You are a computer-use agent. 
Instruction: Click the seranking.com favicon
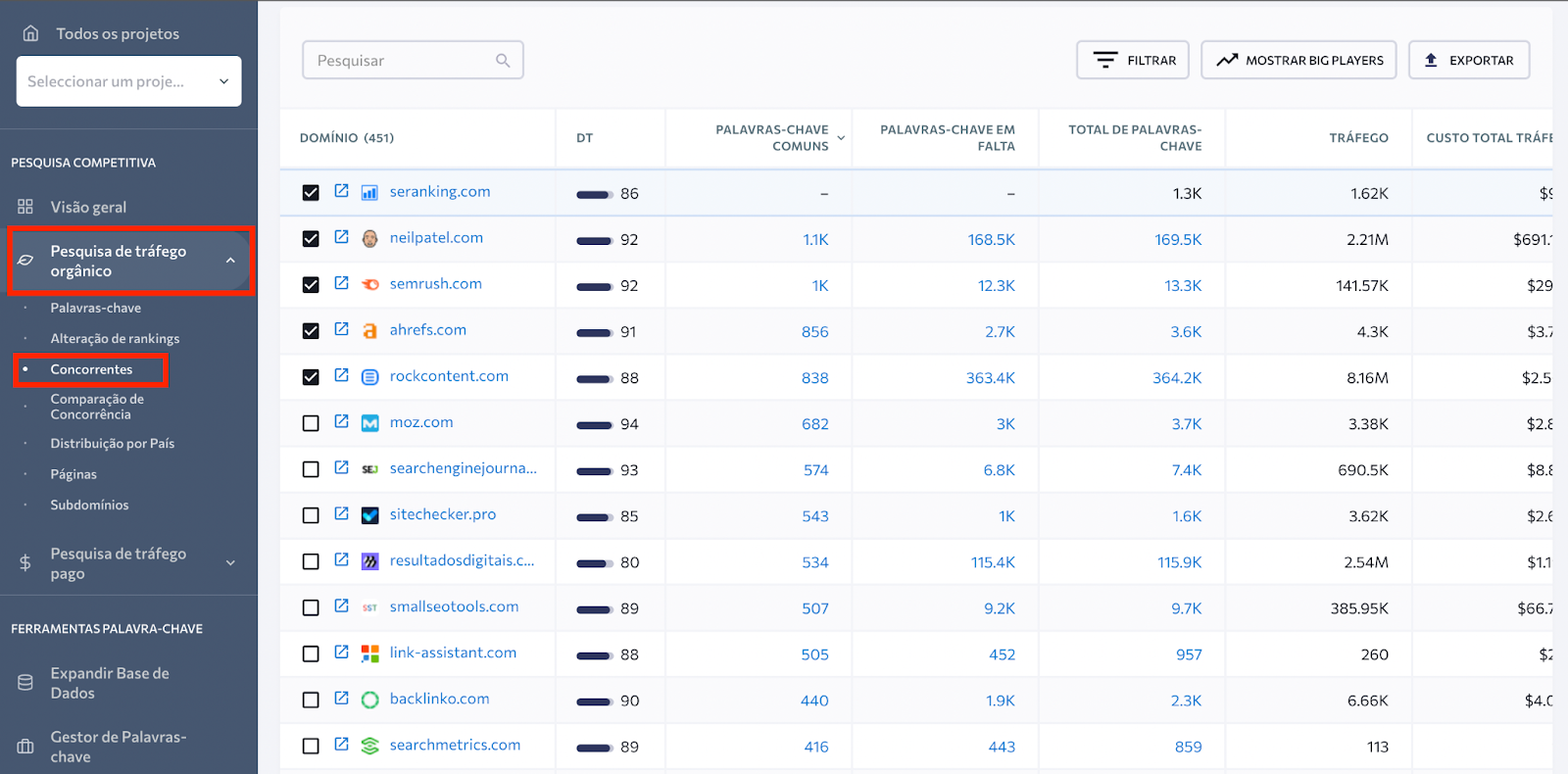click(x=369, y=193)
